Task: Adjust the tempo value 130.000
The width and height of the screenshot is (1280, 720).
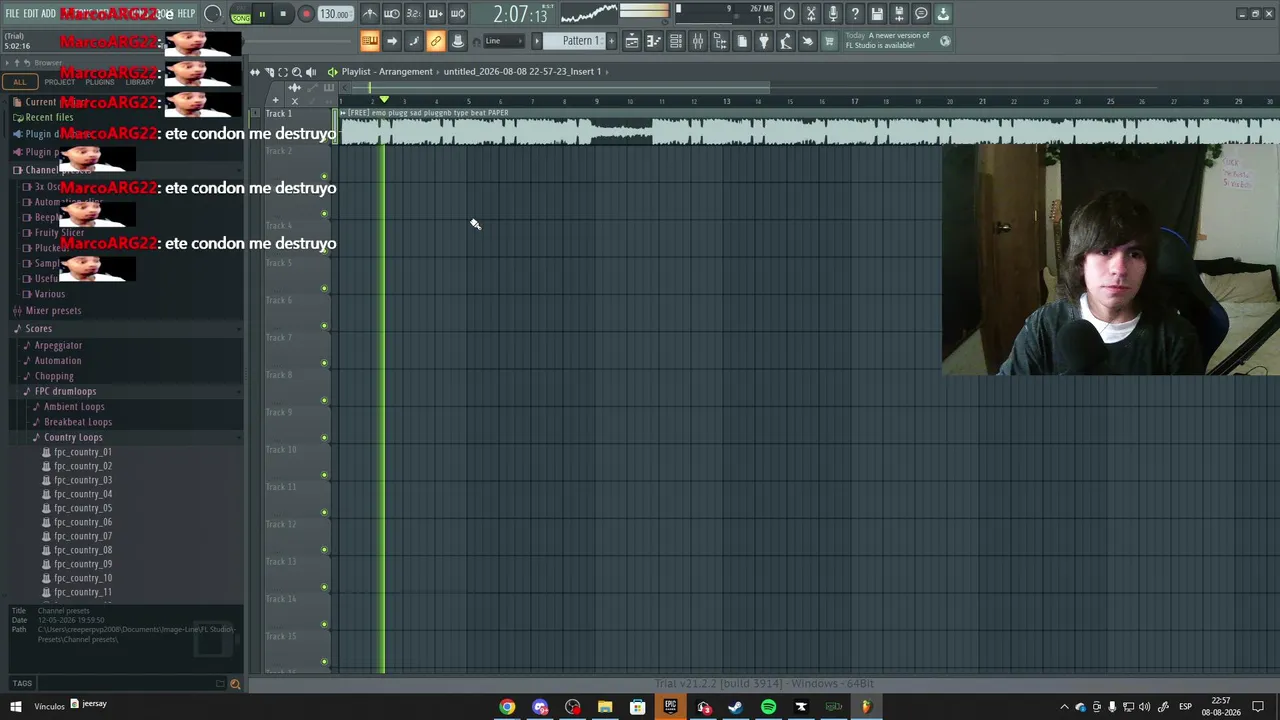Action: click(x=334, y=14)
